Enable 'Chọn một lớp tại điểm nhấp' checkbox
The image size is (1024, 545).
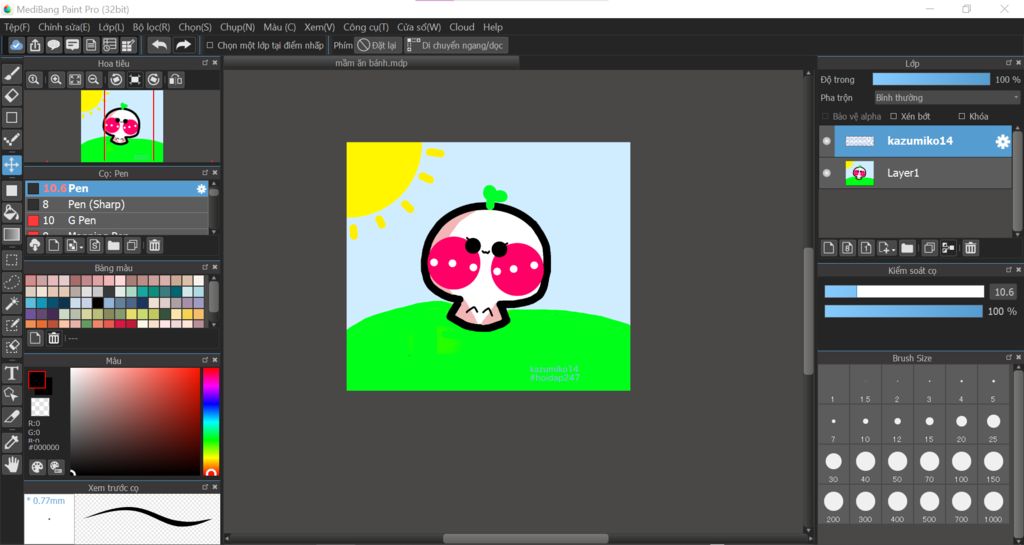[x=210, y=45]
